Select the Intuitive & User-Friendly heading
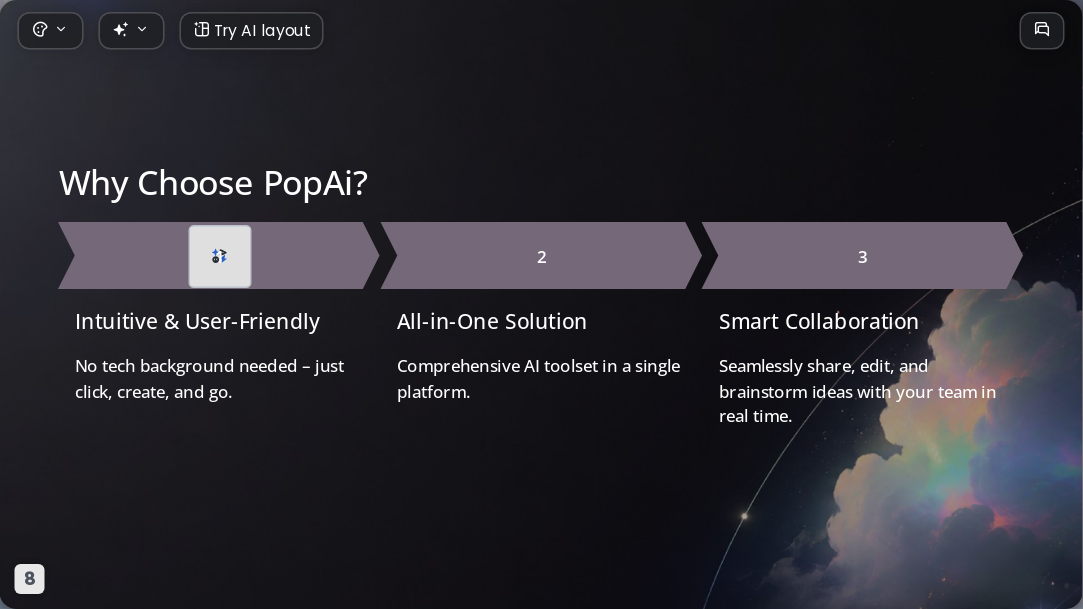 (198, 322)
